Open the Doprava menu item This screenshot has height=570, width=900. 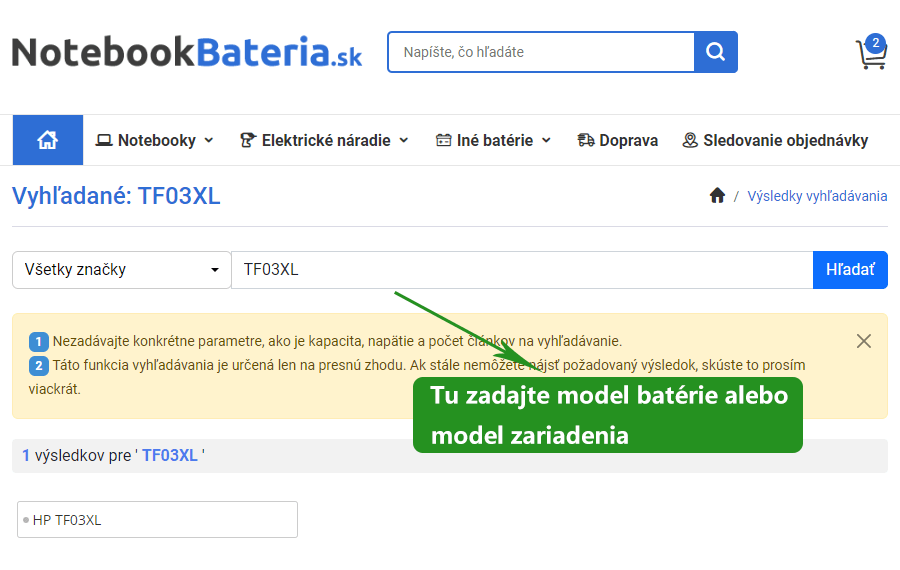point(628,140)
